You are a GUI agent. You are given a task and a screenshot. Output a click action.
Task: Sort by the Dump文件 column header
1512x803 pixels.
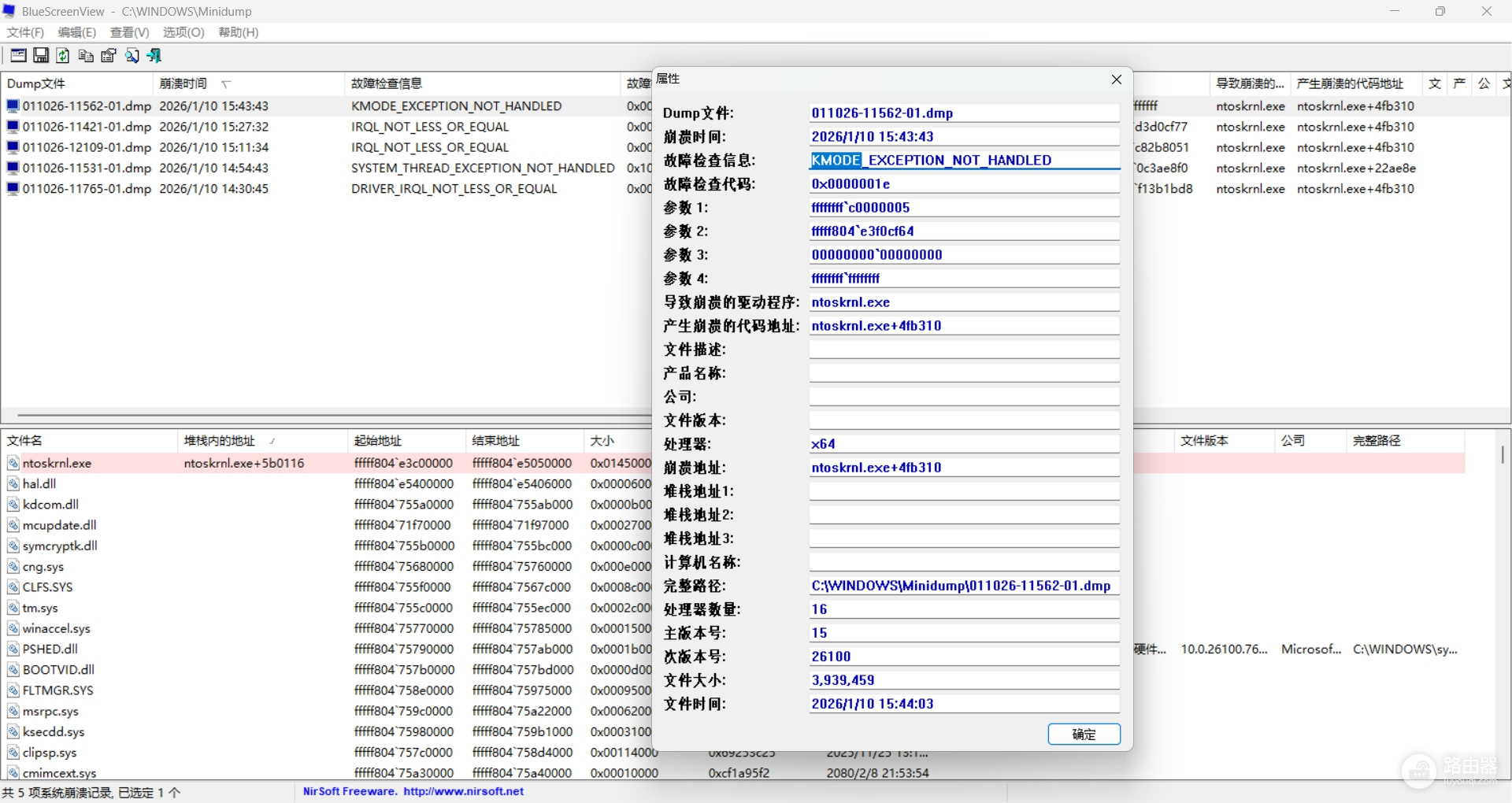tap(77, 83)
